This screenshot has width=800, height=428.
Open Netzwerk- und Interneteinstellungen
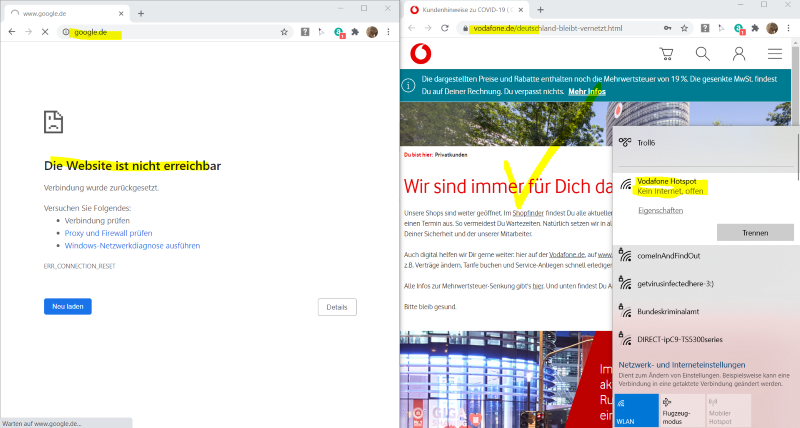[x=682, y=365]
